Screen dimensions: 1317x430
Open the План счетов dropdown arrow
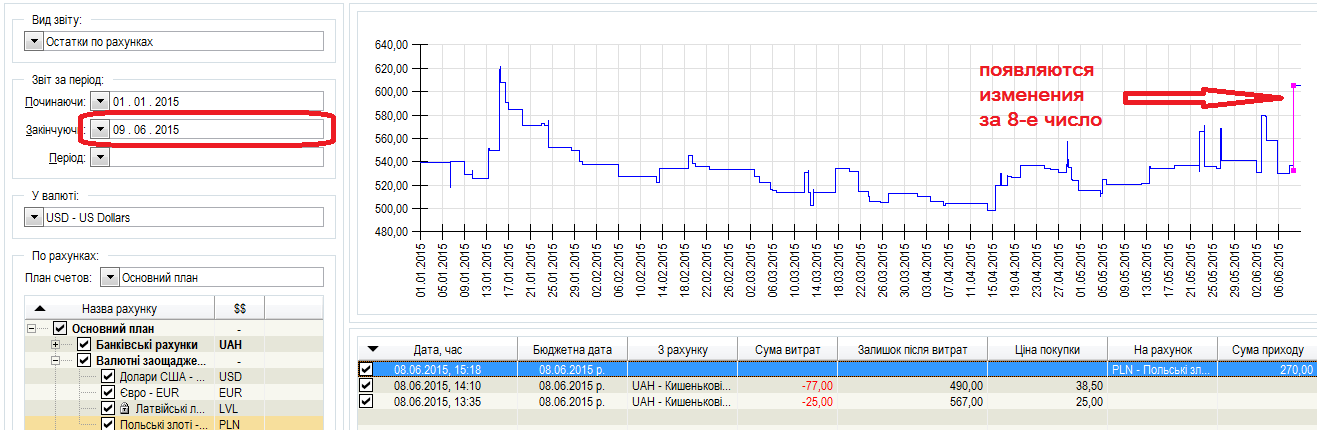[110, 277]
